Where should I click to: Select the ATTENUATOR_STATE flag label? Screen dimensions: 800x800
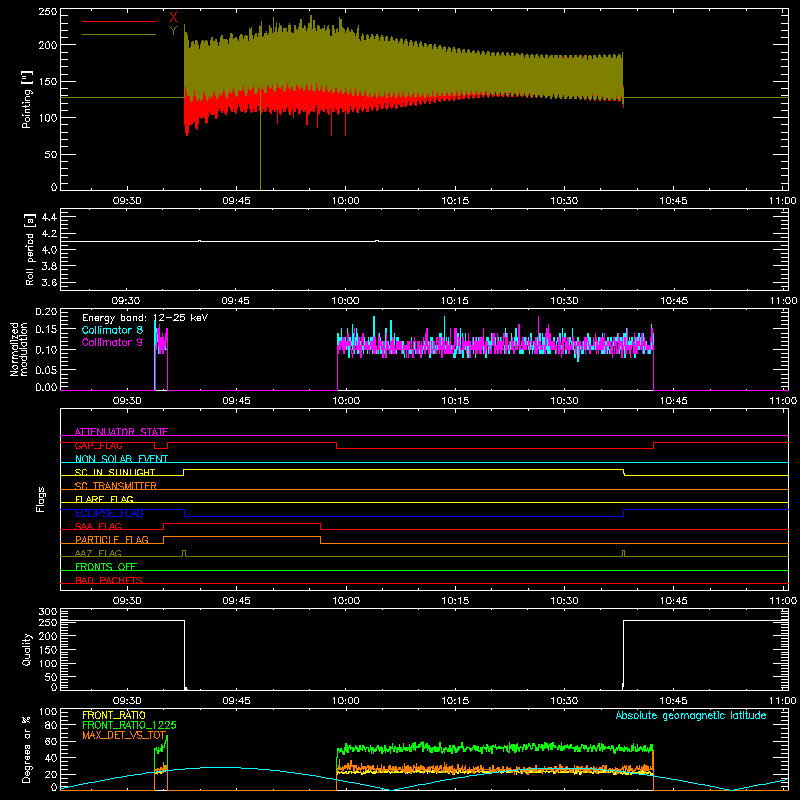point(121,432)
